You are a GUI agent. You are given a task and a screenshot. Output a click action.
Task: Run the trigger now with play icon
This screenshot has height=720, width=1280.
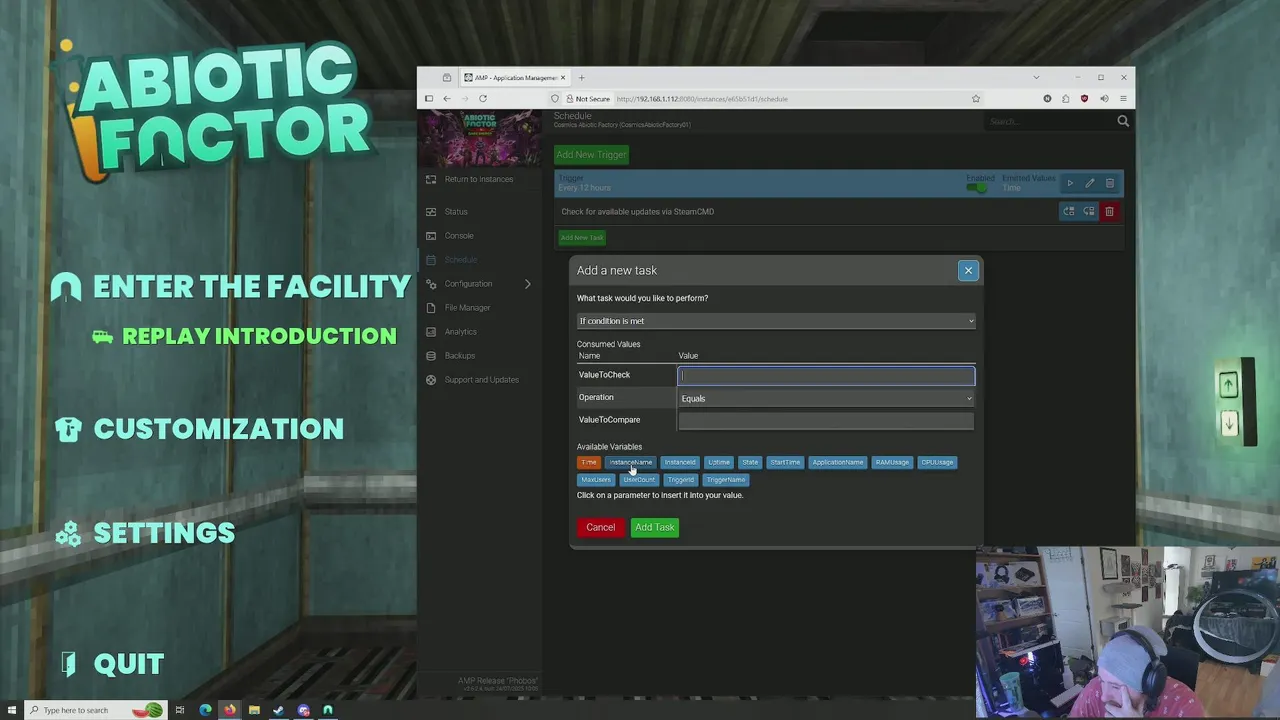1070,184
